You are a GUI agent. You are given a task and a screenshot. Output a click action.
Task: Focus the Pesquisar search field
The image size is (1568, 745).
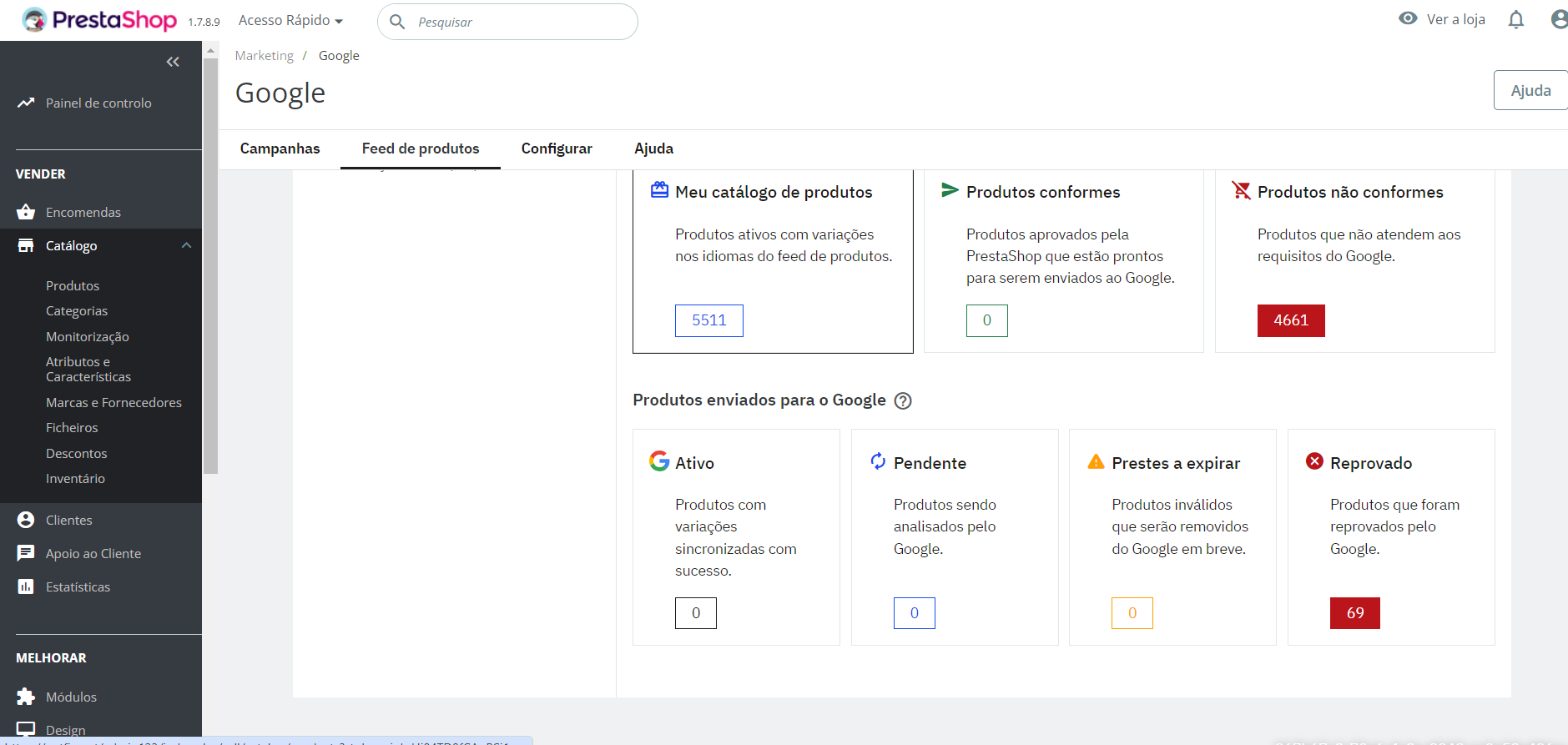(507, 22)
